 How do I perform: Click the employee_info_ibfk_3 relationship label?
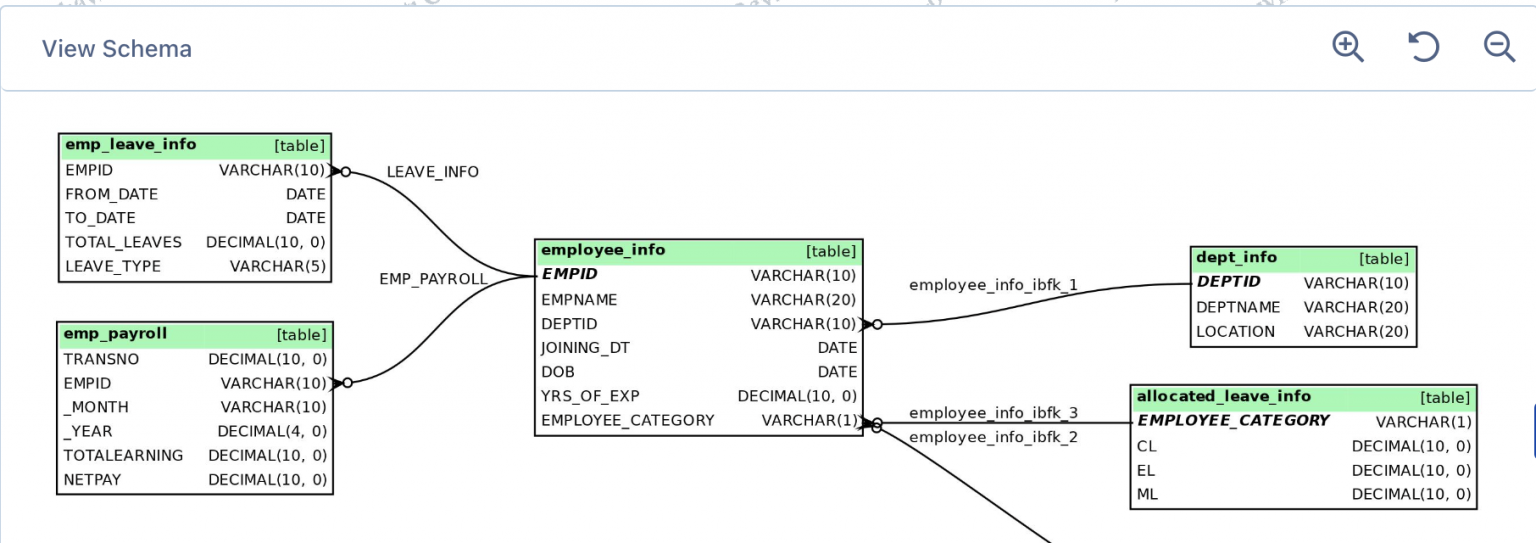pos(993,413)
